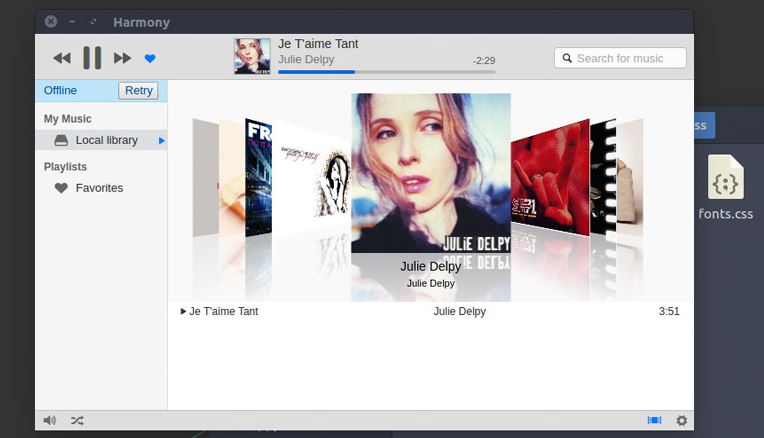Pause the playing track

click(92, 58)
